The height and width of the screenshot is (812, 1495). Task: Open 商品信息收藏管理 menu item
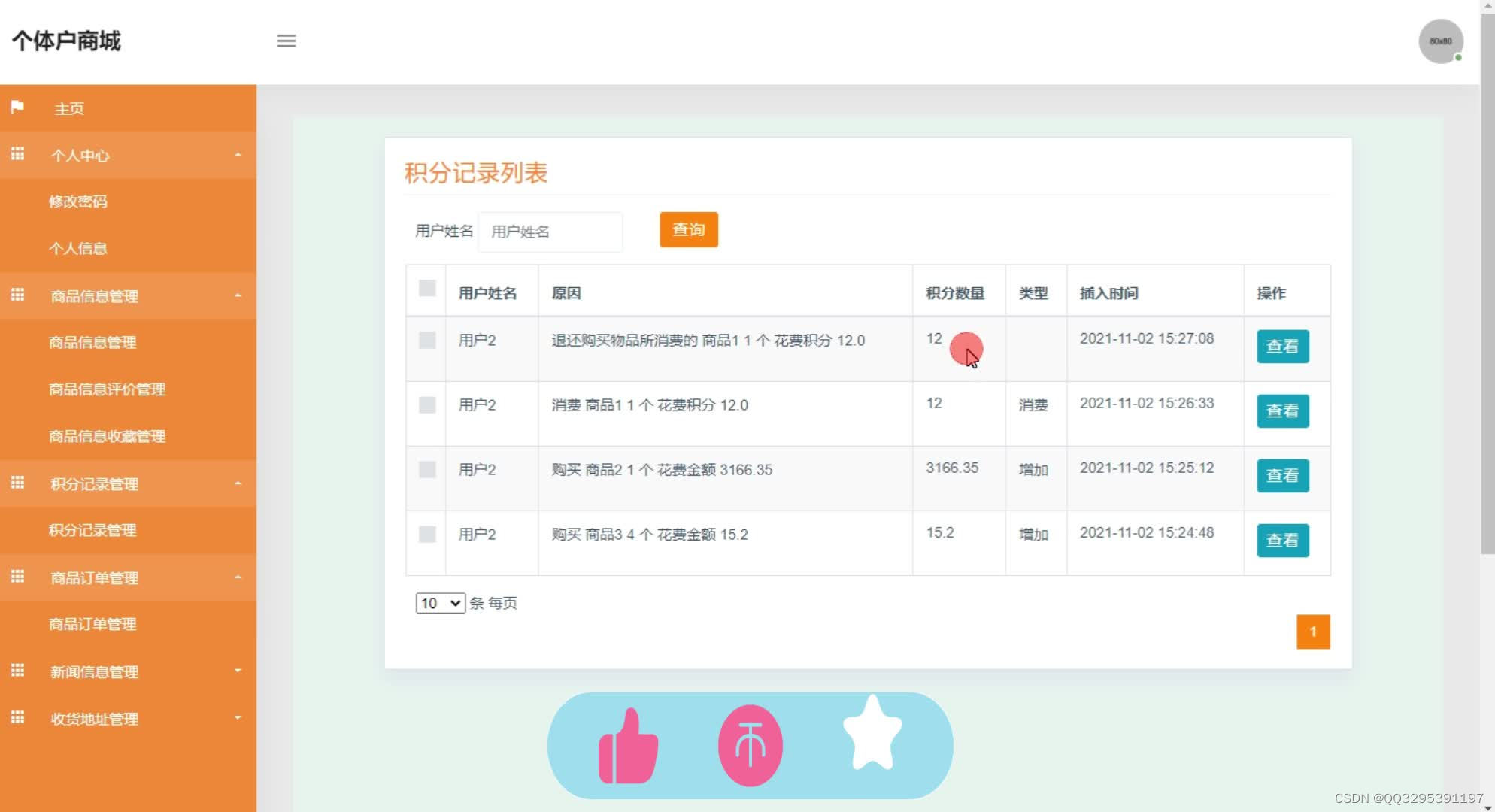(107, 436)
